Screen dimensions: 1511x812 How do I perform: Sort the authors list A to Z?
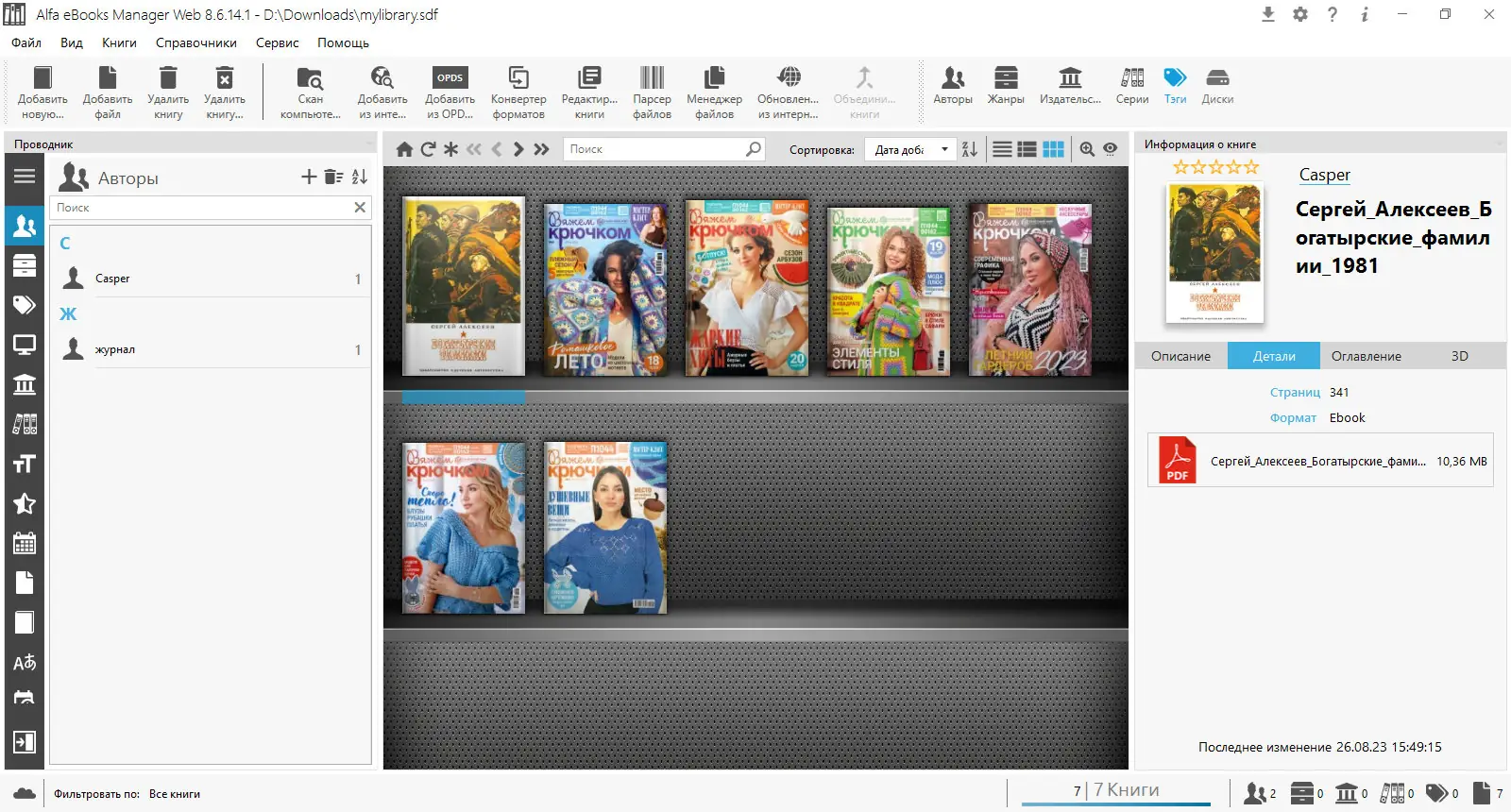click(360, 177)
